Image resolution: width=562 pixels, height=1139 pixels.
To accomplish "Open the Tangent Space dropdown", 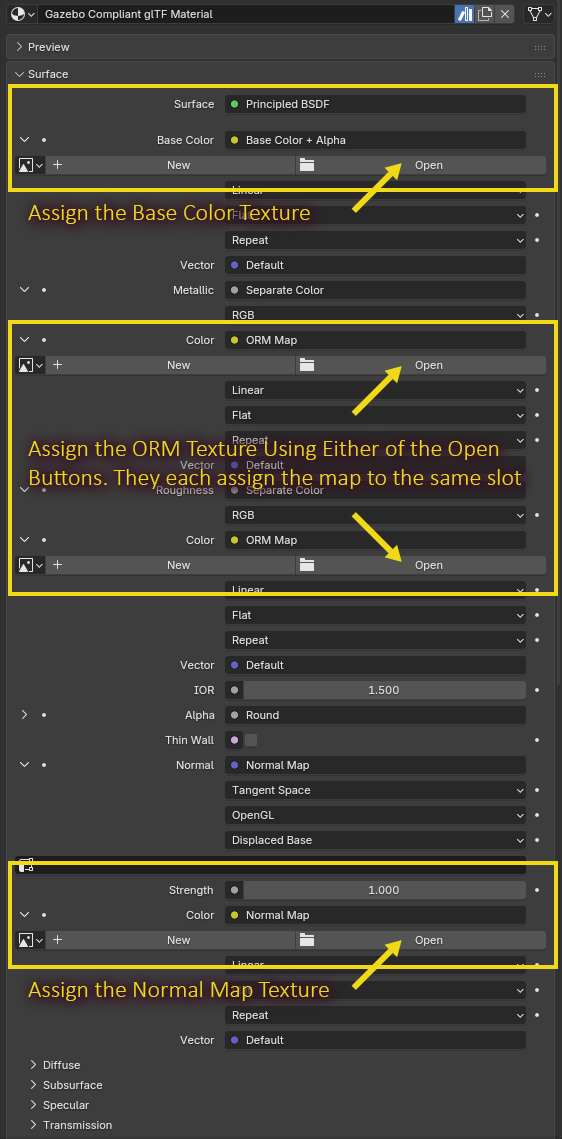I will [375, 790].
